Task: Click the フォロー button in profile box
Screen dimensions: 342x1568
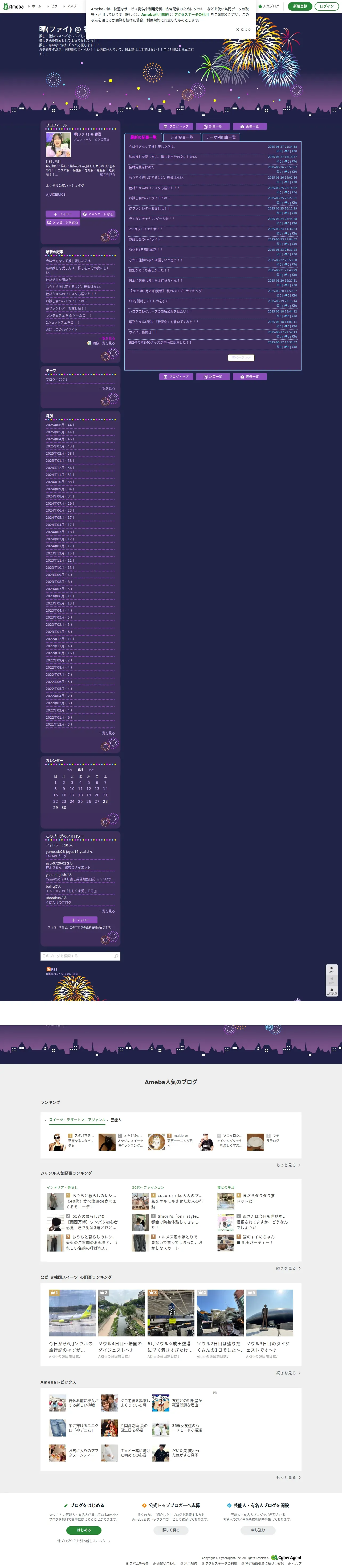Action: (63, 214)
